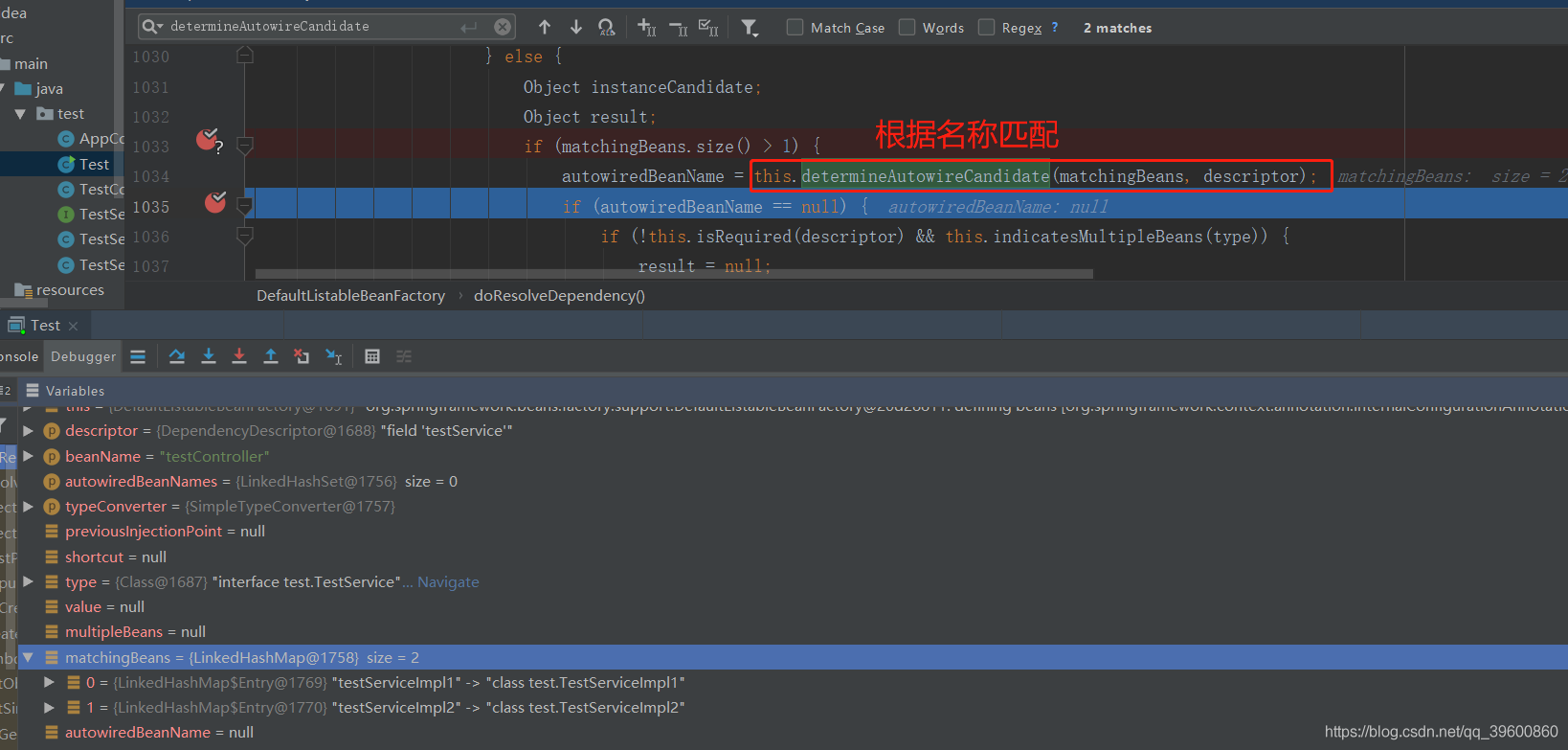
Task: Switch to the Console tab
Action: [x=19, y=356]
